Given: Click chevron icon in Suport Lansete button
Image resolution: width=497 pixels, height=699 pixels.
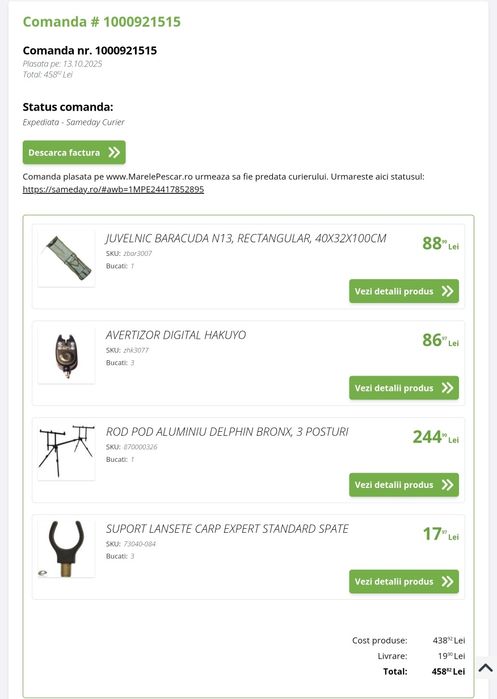Looking at the screenshot, I should click(x=447, y=581).
